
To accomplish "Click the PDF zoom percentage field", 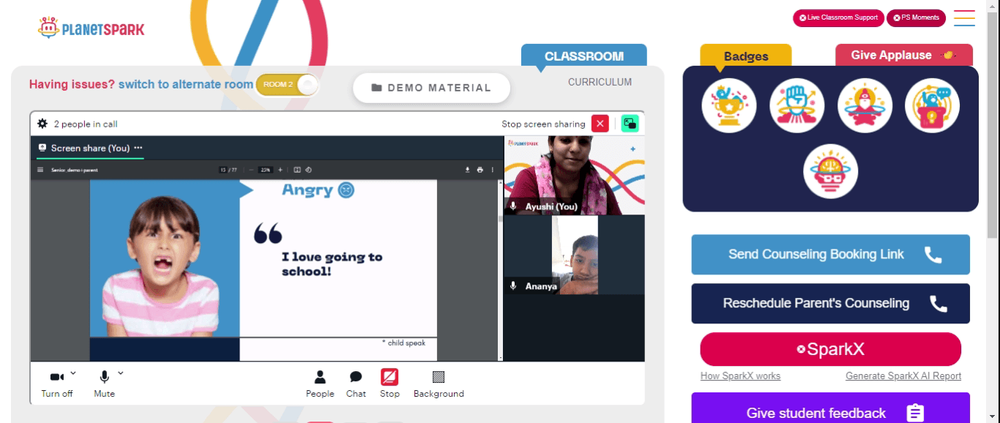I will 266,170.
